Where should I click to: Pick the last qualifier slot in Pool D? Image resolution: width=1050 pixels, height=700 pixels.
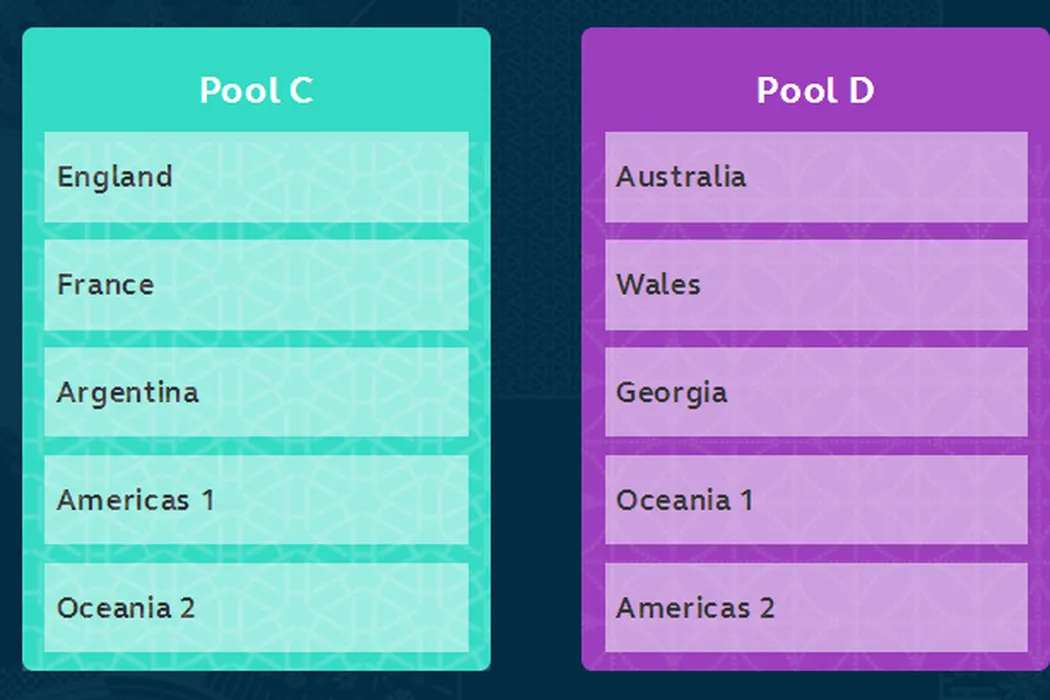[x=816, y=607]
